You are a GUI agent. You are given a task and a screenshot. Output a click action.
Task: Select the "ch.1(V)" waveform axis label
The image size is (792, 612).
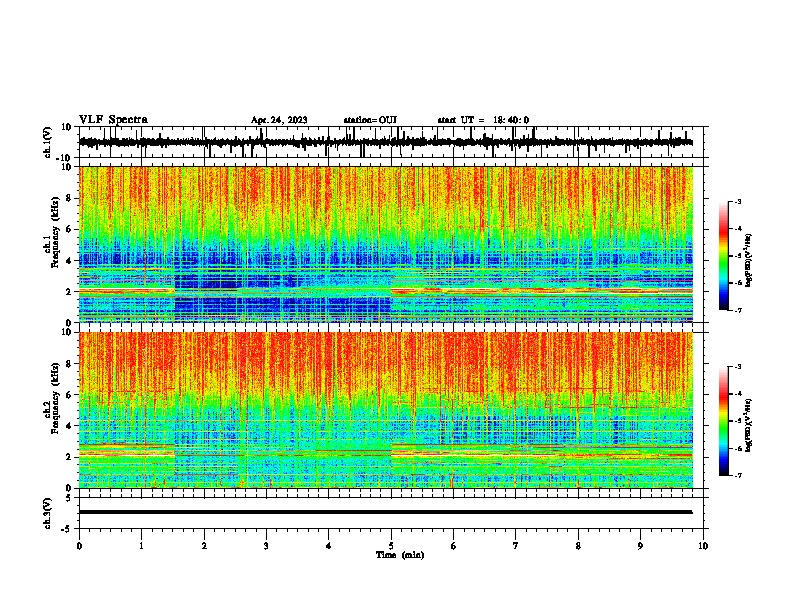tap(48, 142)
